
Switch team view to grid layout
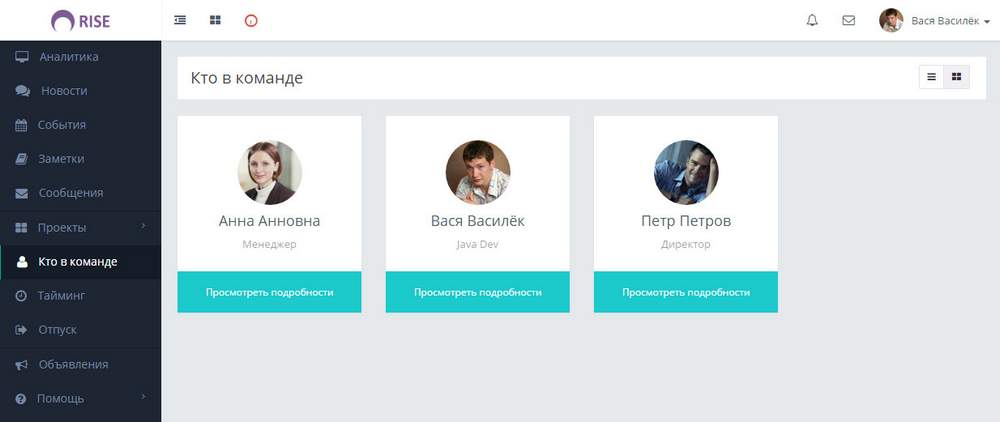pos(956,77)
